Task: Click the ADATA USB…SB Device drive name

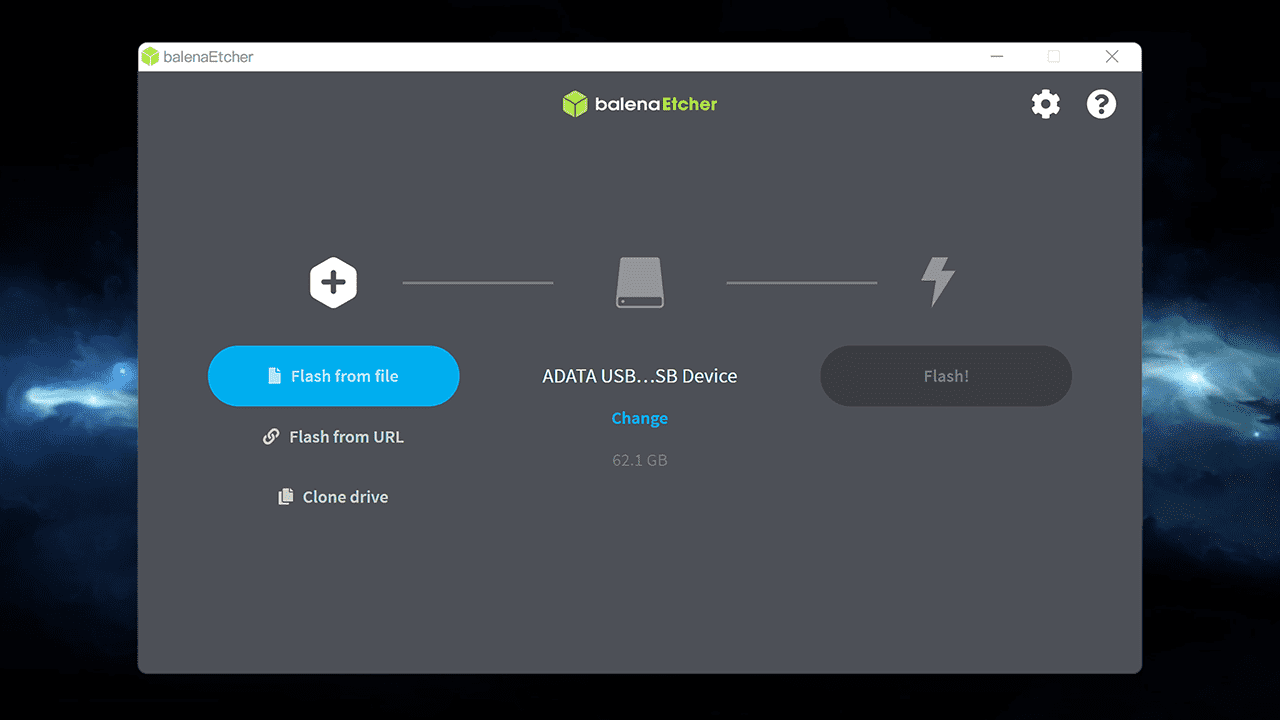Action: tap(639, 376)
